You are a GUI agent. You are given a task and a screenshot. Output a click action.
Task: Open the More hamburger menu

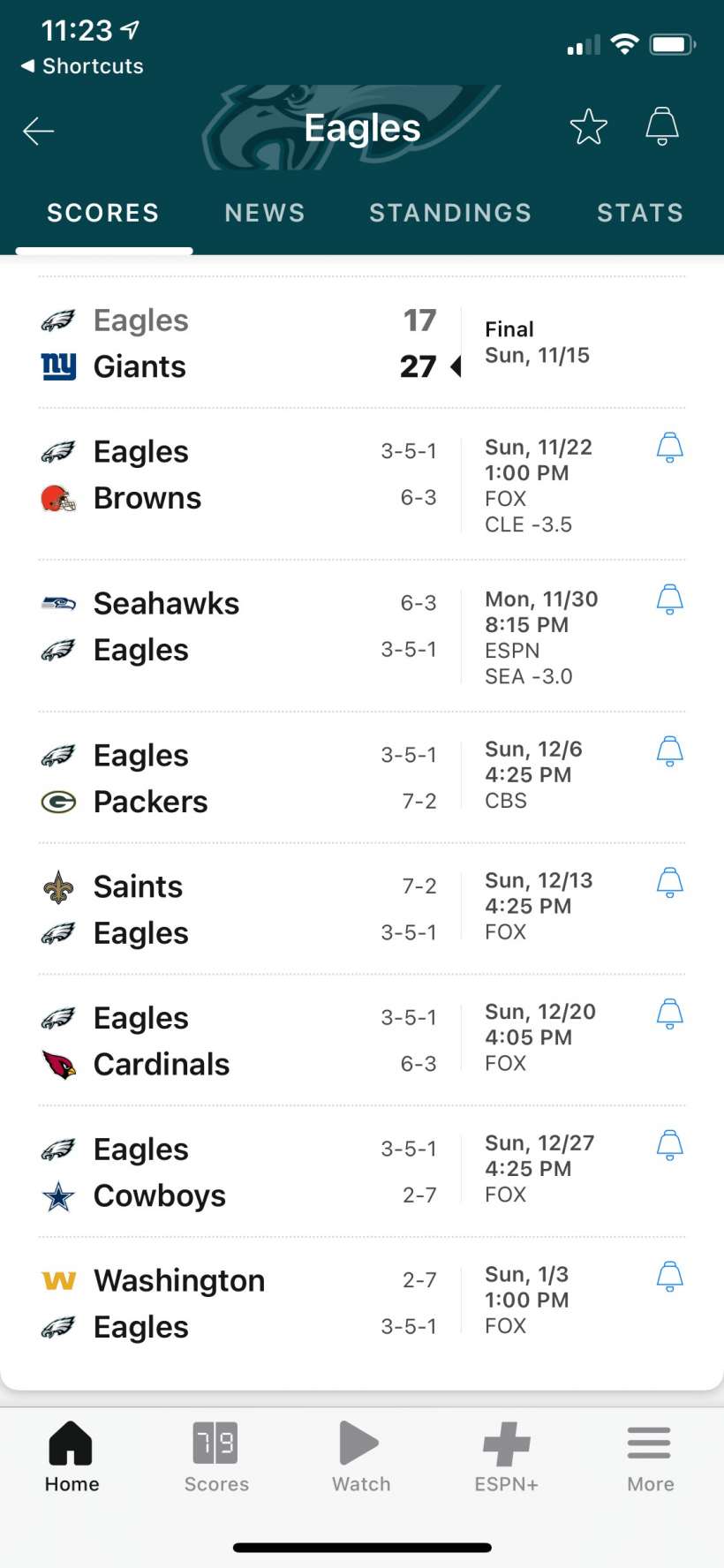click(650, 1457)
